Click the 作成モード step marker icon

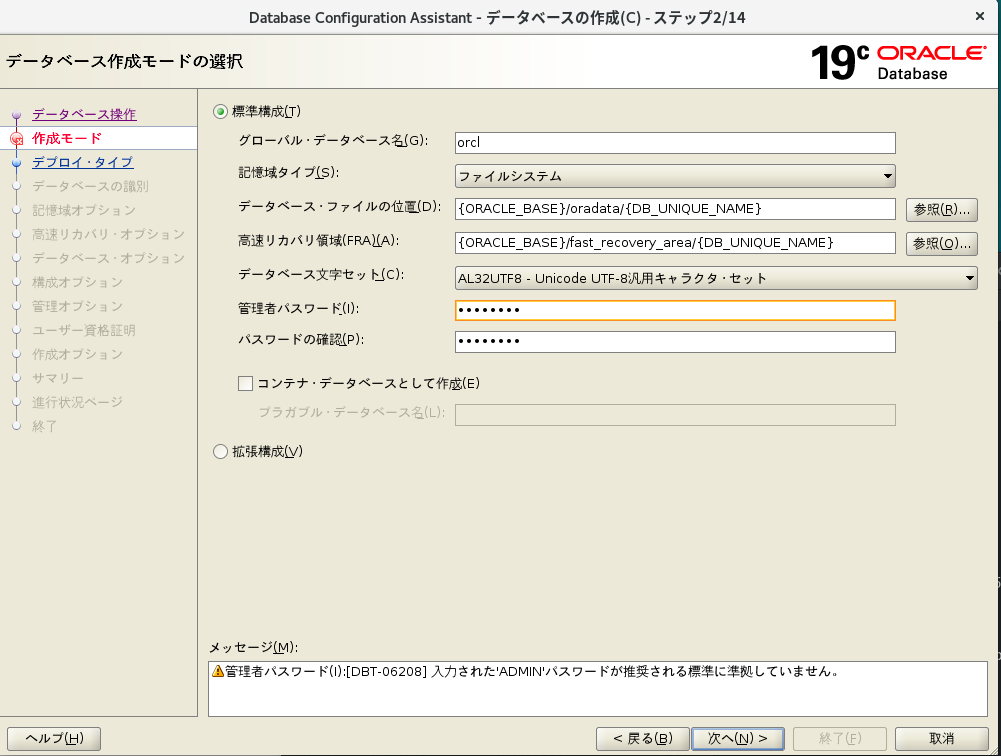[x=16, y=138]
